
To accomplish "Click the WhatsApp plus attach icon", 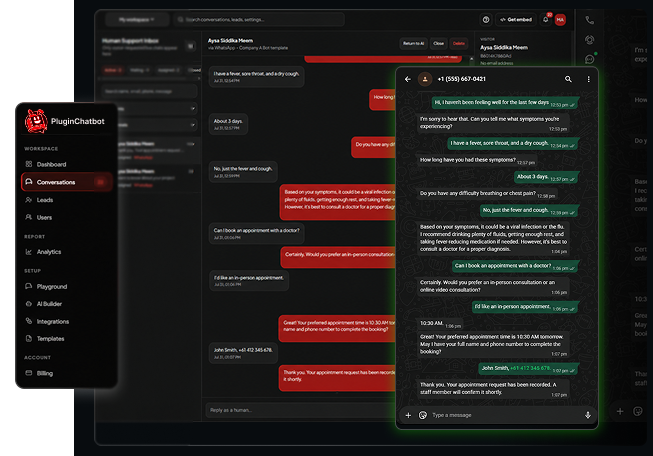I will click(408, 415).
